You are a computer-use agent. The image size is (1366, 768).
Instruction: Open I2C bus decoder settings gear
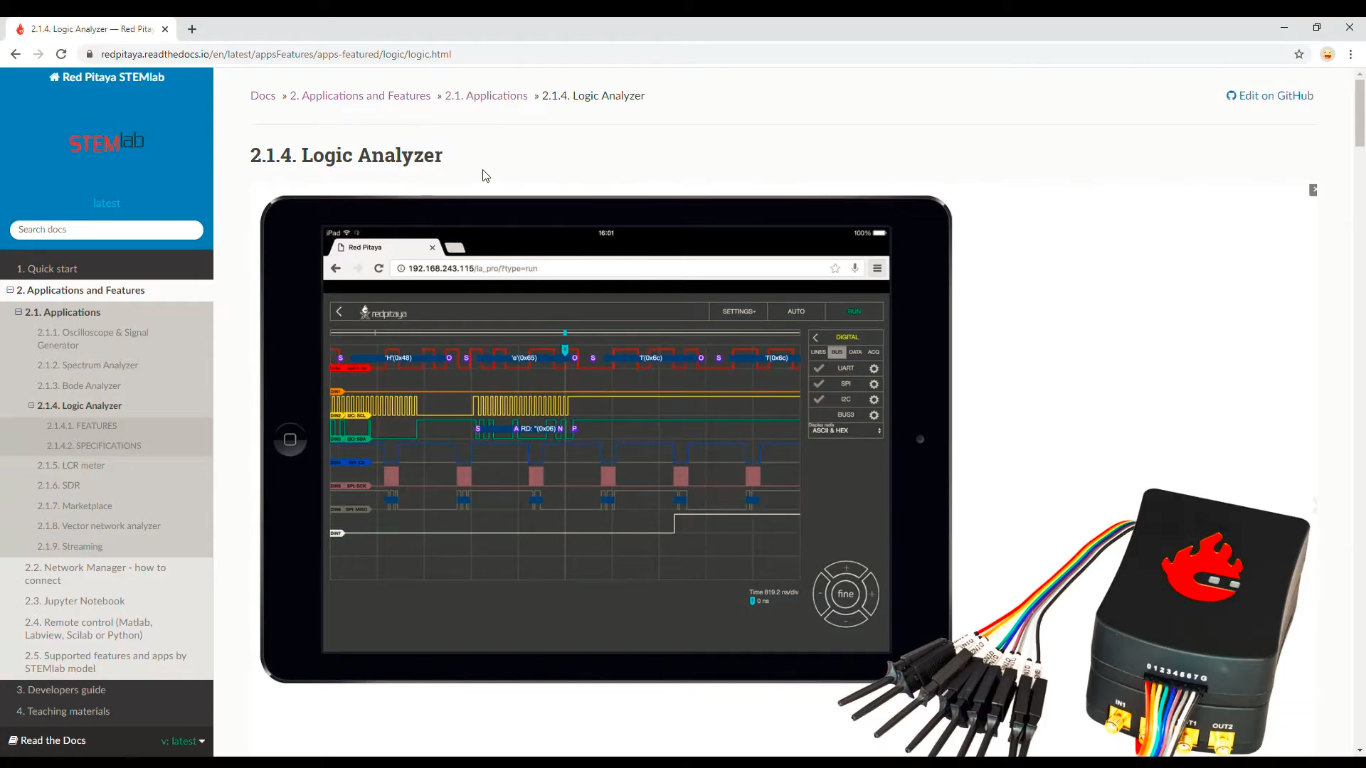pos(874,399)
